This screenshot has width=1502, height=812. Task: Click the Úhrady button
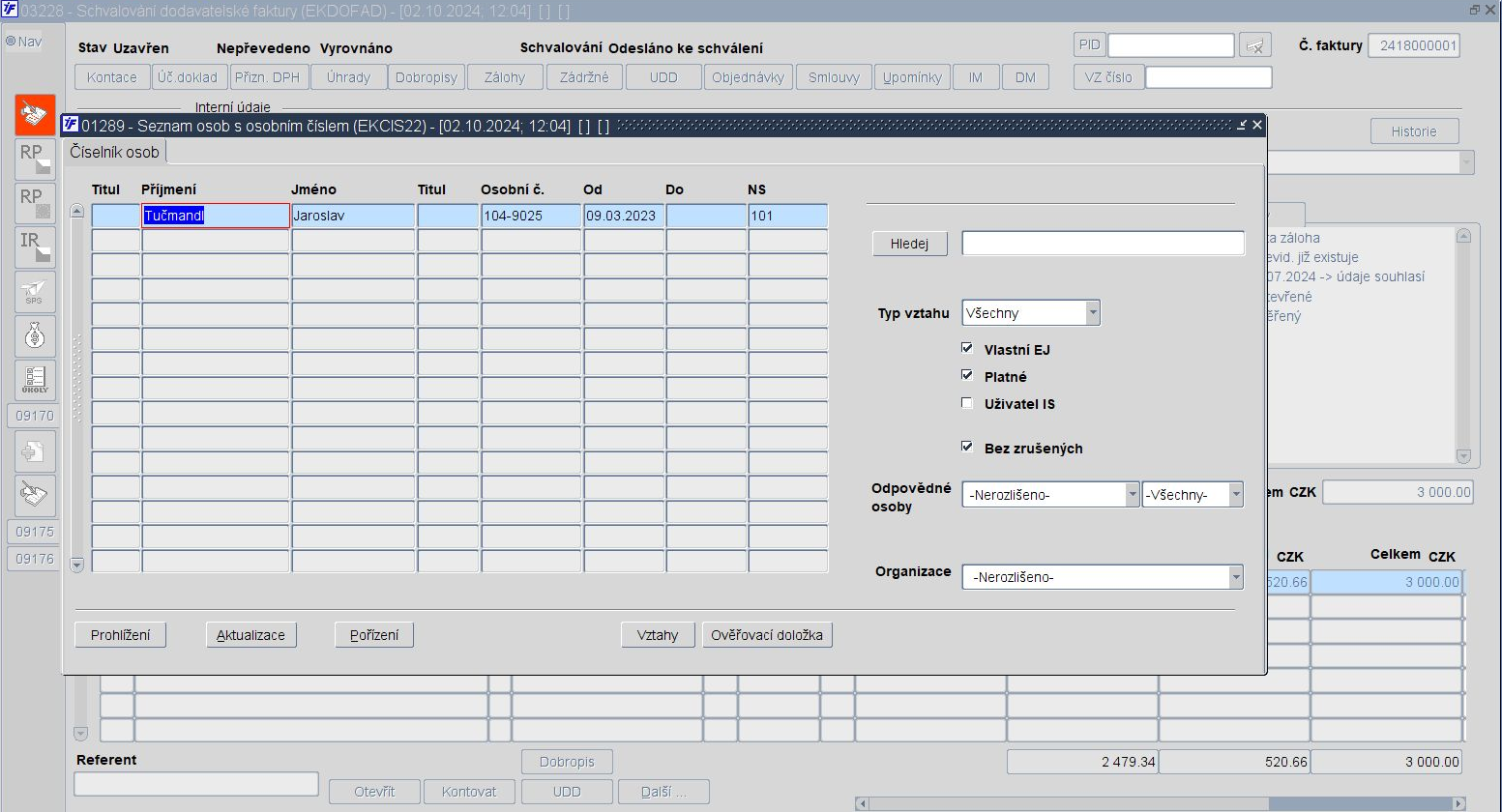point(348,77)
